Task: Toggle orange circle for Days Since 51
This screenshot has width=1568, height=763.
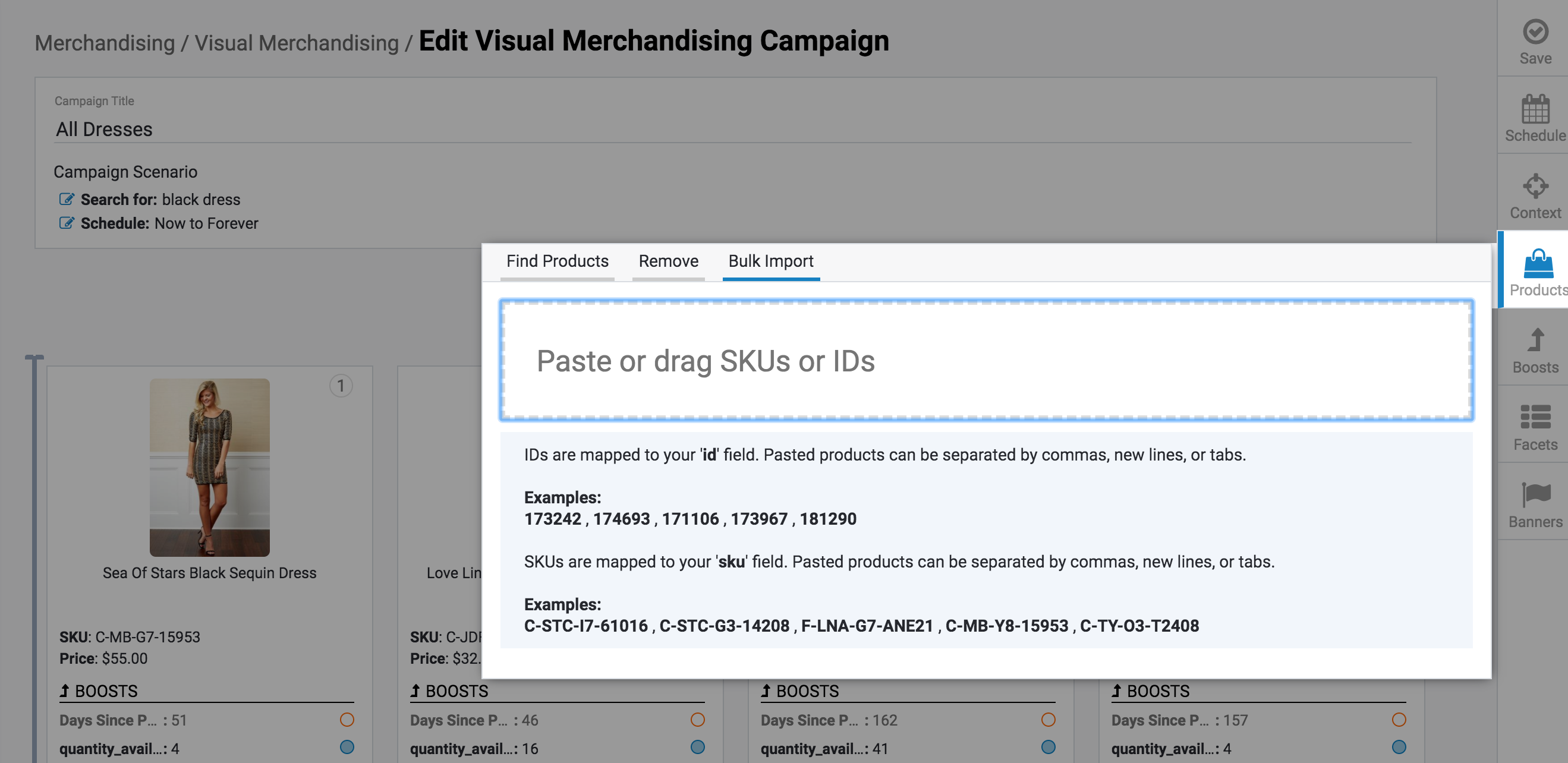Action: (347, 720)
